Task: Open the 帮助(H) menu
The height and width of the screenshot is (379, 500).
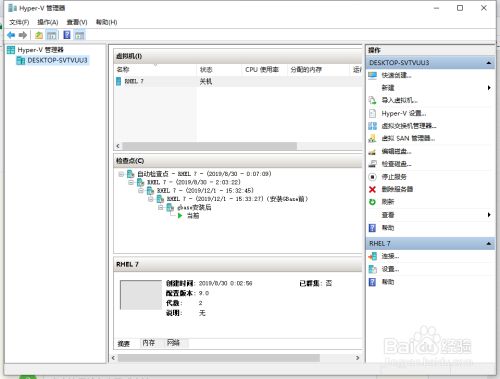Action: click(x=107, y=22)
